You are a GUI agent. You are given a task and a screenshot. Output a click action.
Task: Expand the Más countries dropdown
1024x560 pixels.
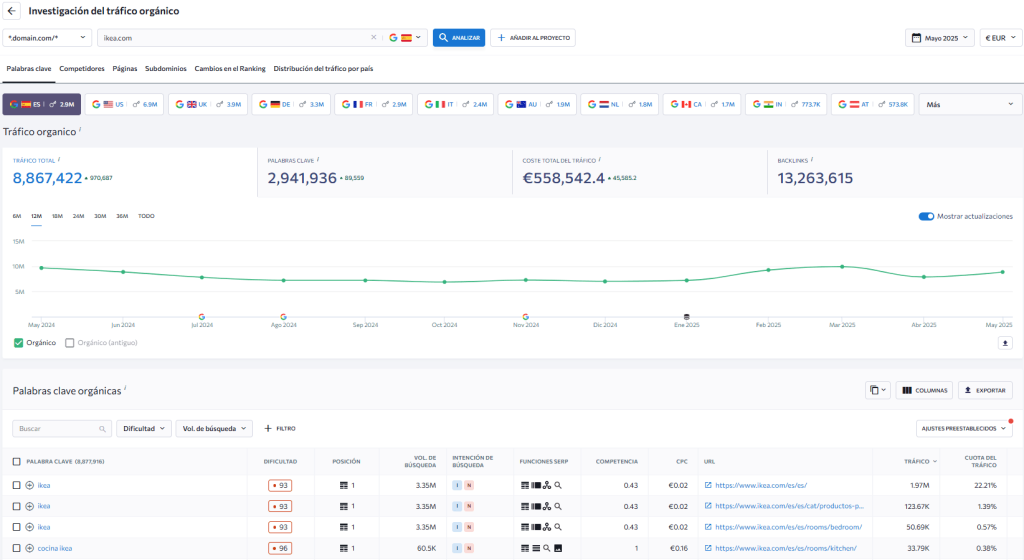(x=970, y=104)
